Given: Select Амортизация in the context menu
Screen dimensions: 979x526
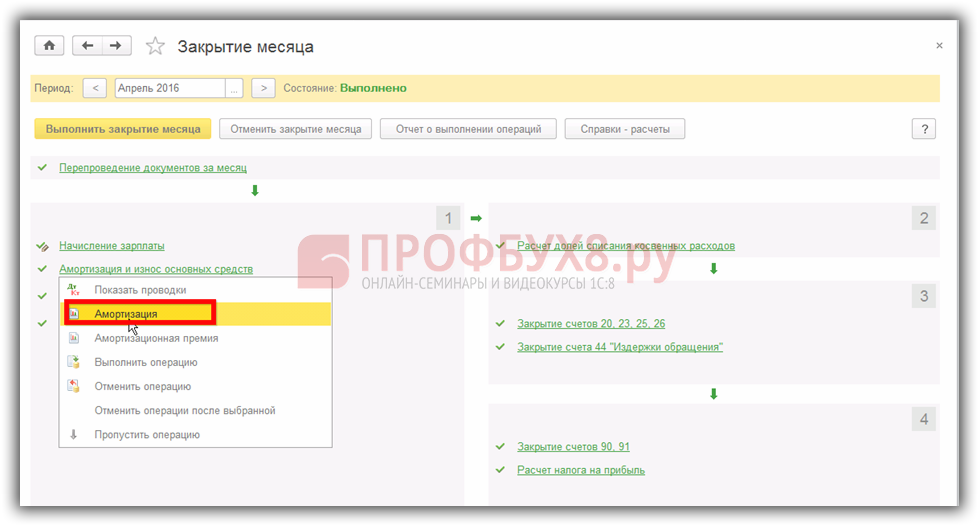Looking at the screenshot, I should (x=126, y=314).
